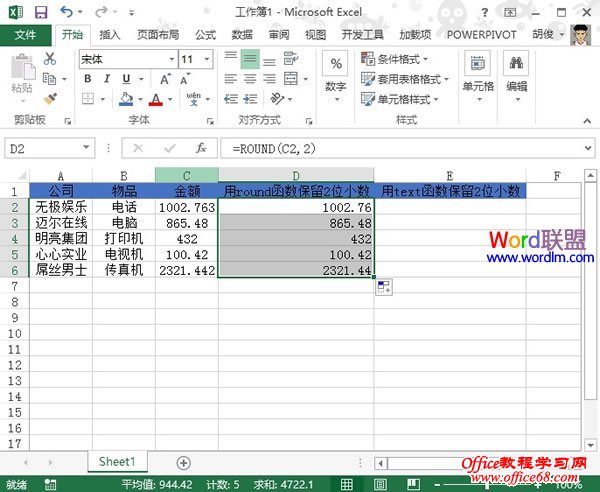Click the add new sheet plus icon
Viewport: 600px width, 492px height.
(183, 463)
